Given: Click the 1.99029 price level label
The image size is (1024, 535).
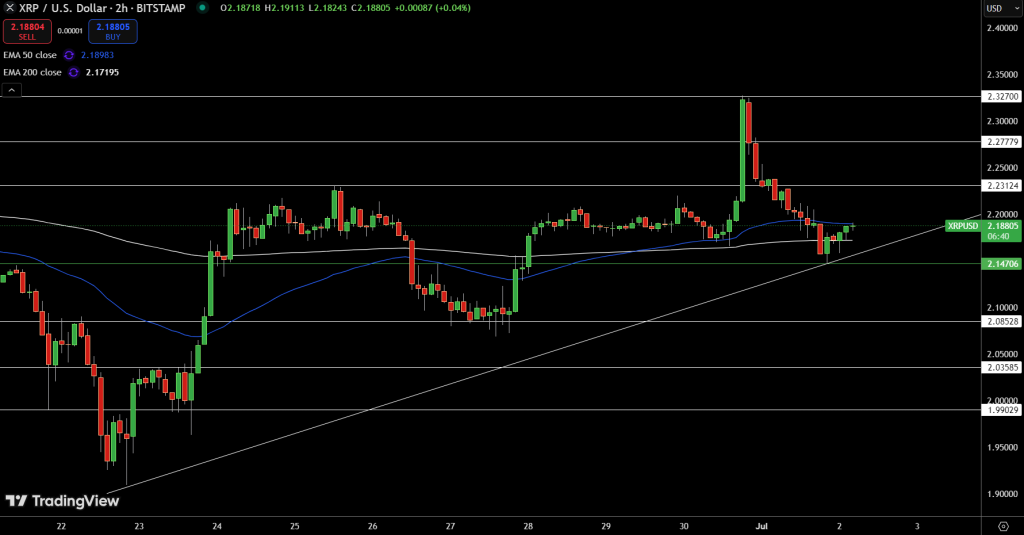Looking at the screenshot, I should point(1001,410).
